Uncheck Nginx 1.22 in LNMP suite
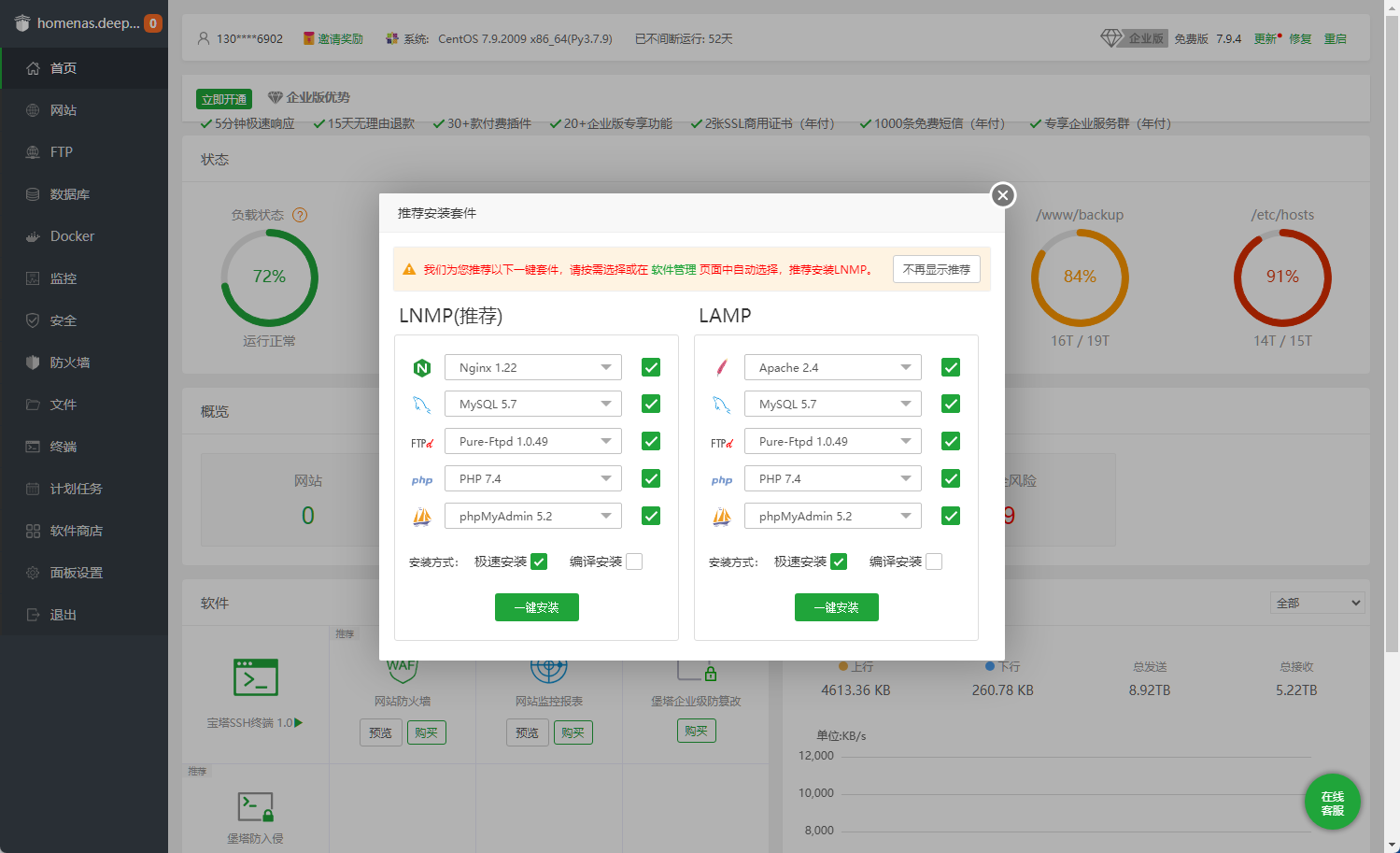This screenshot has width=1400, height=853. click(651, 367)
